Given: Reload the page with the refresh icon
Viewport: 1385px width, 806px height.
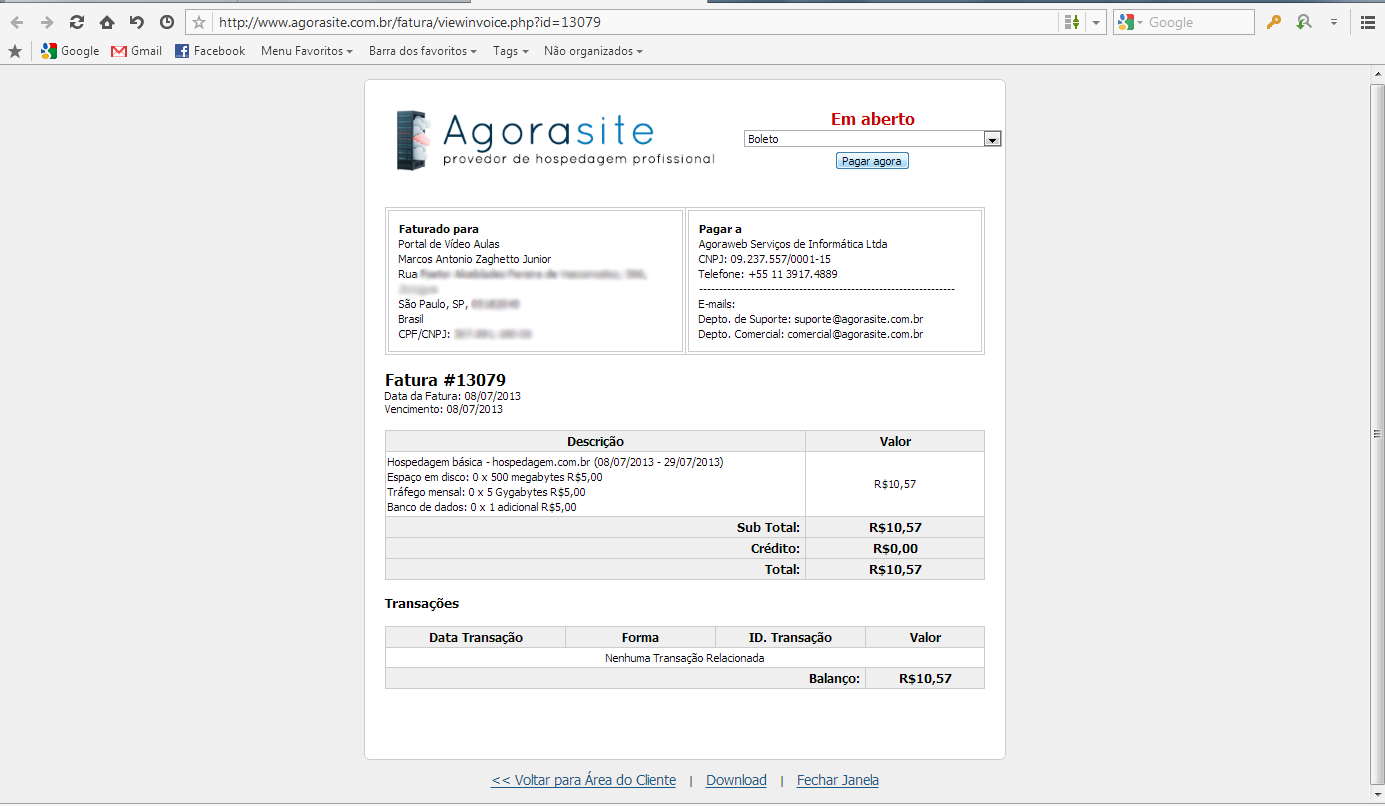Looking at the screenshot, I should (77, 22).
